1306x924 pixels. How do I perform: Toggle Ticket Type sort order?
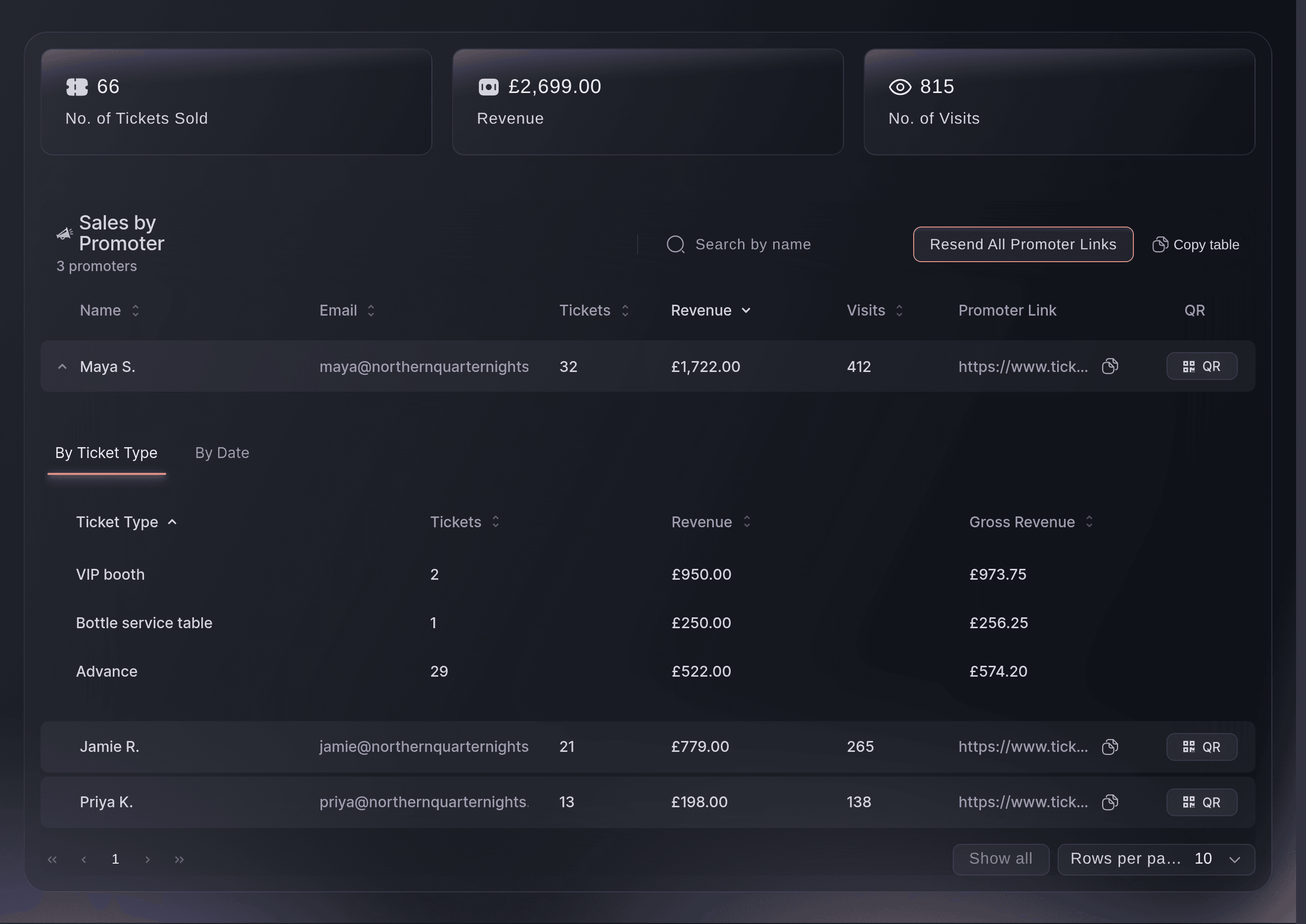126,522
